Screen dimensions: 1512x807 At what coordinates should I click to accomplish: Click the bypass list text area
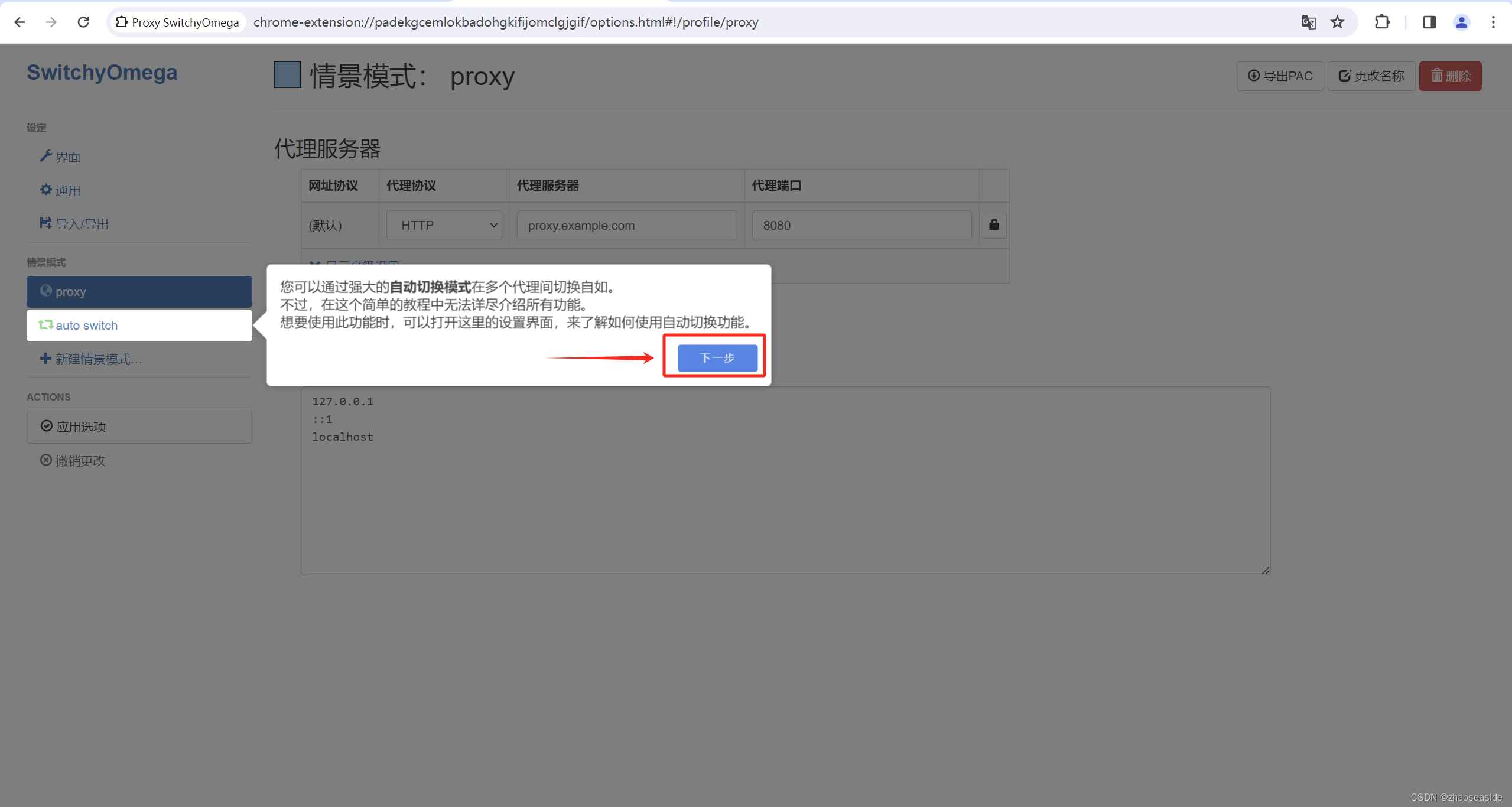pyautogui.click(x=786, y=481)
